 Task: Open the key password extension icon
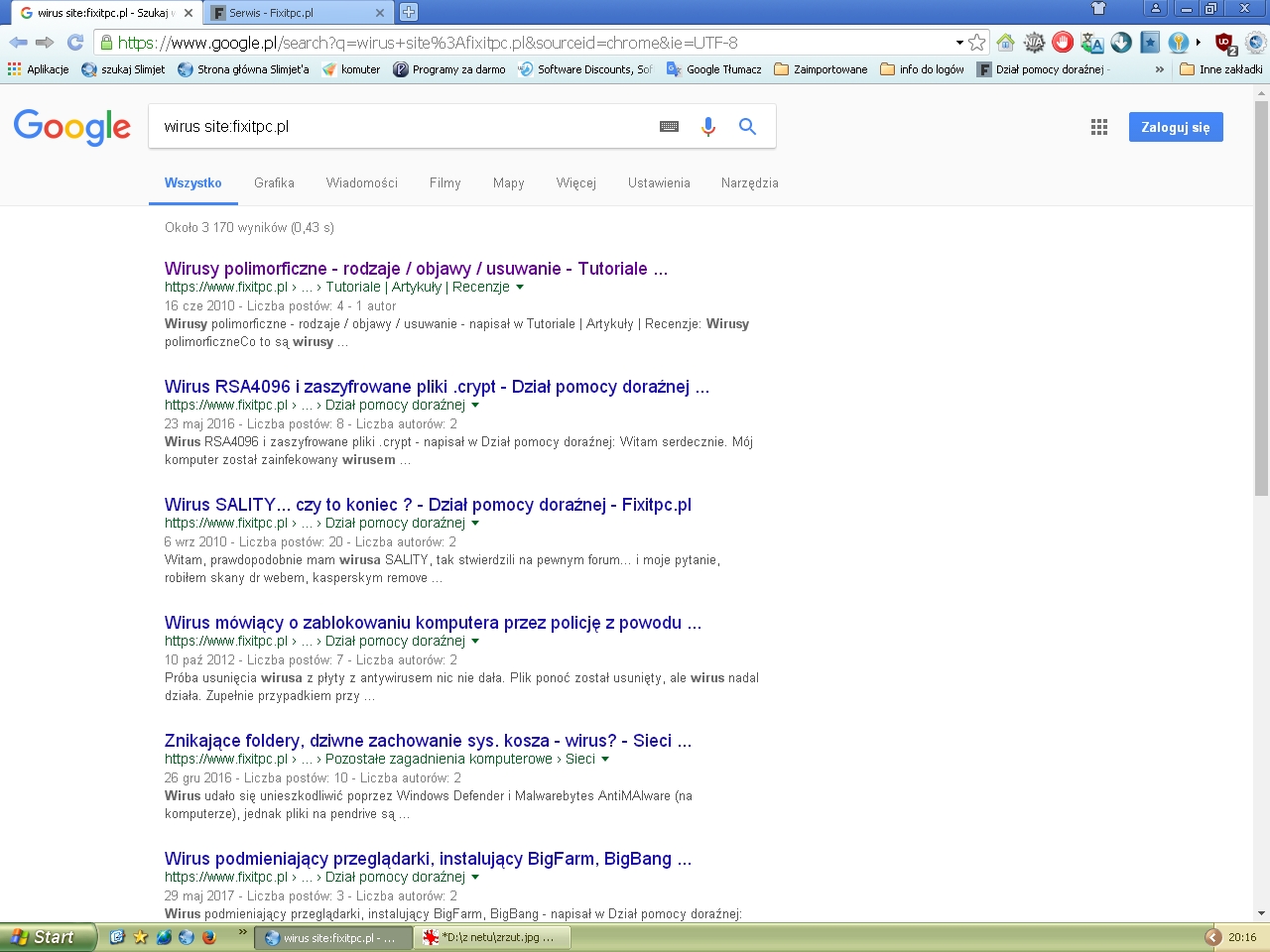point(1178,43)
